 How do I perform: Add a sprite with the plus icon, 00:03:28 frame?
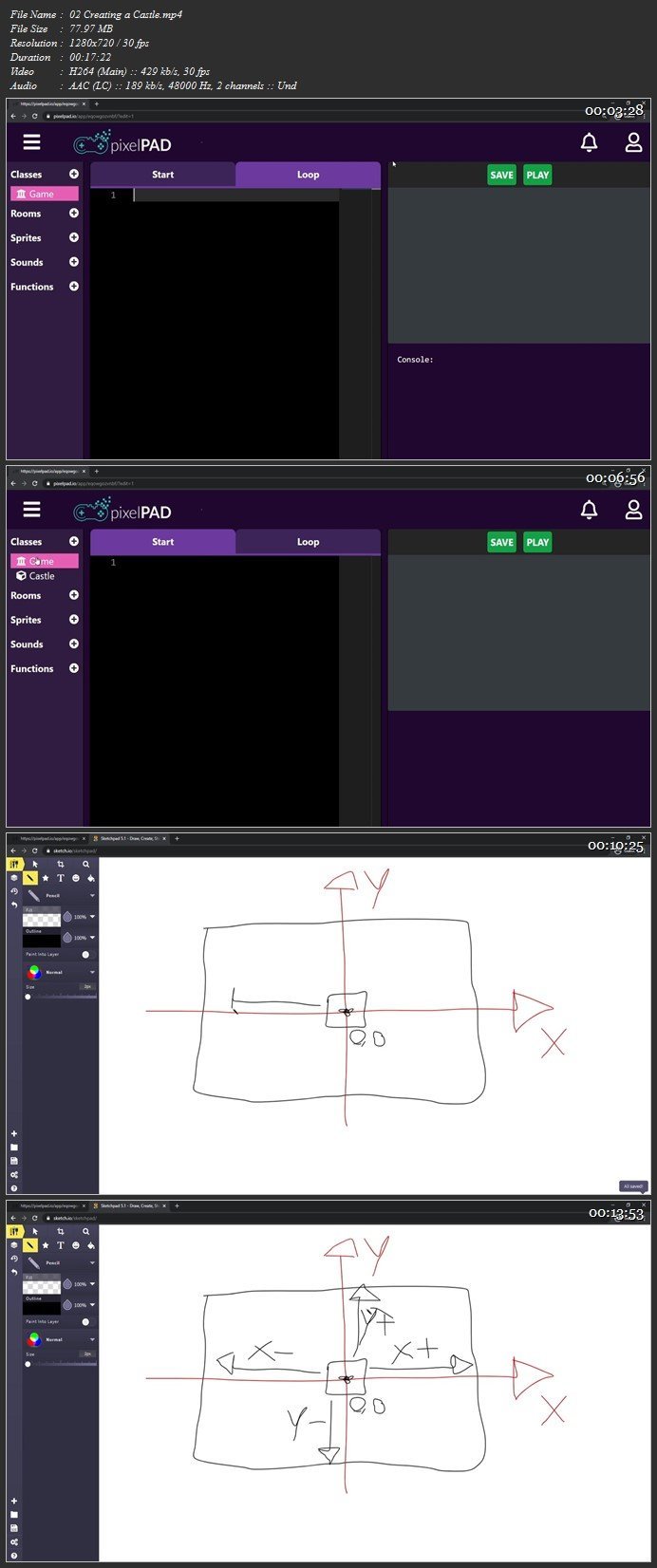click(x=74, y=238)
